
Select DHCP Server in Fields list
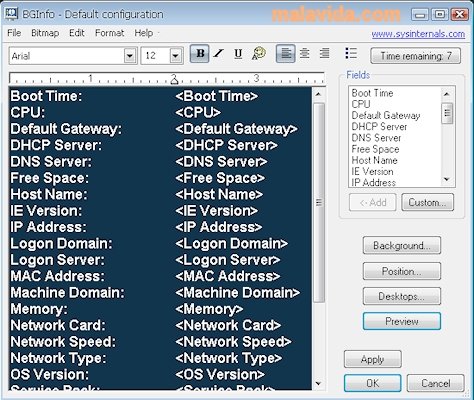pyautogui.click(x=379, y=127)
